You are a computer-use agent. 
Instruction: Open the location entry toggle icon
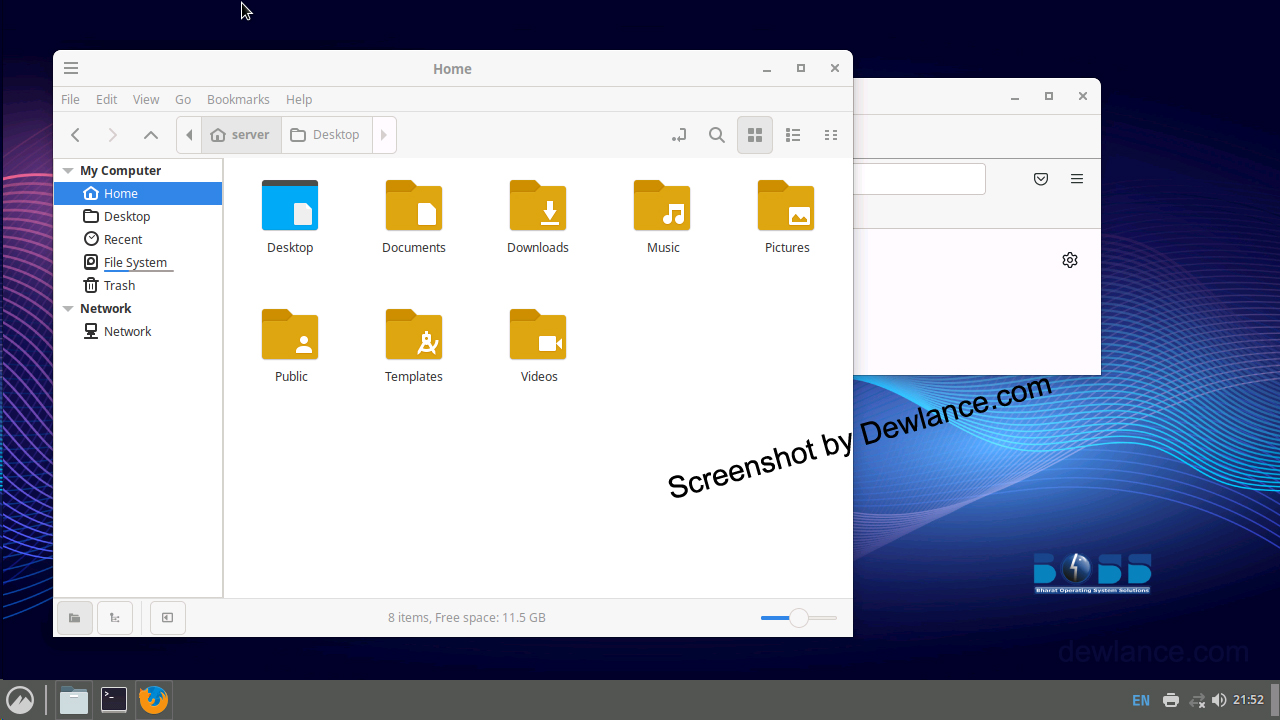click(x=678, y=135)
